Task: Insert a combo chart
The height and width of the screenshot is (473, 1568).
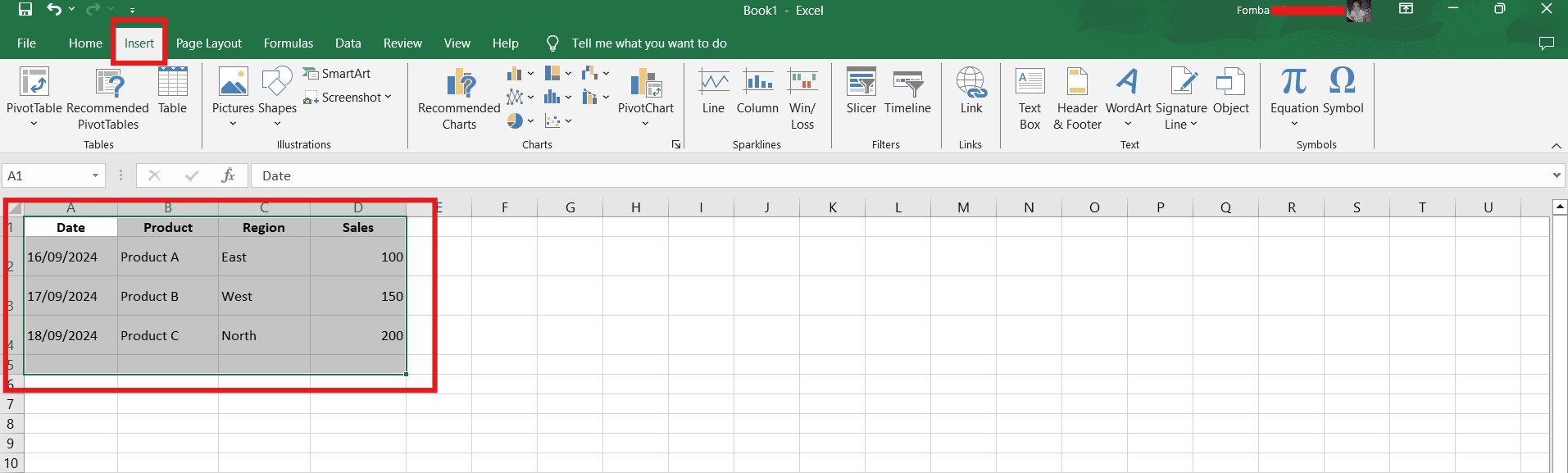Action: [596, 98]
